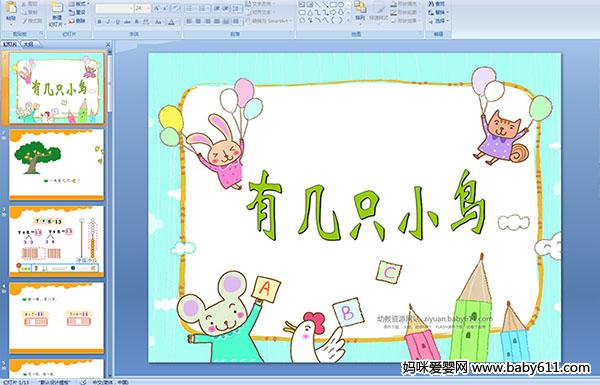
Task: Switch to the Slides tab in the pane
Action: pos(10,44)
